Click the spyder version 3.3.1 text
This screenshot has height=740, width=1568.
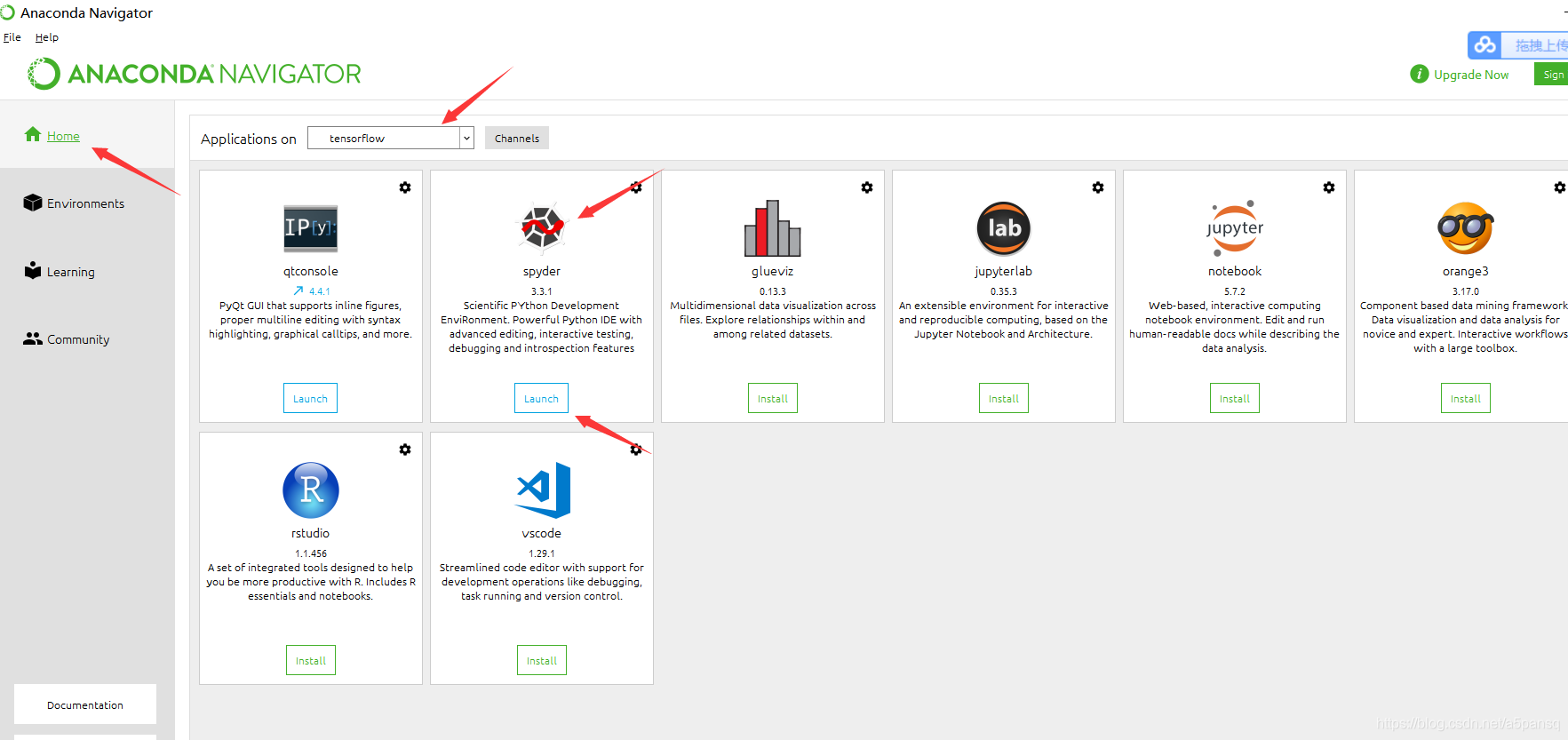coord(542,291)
